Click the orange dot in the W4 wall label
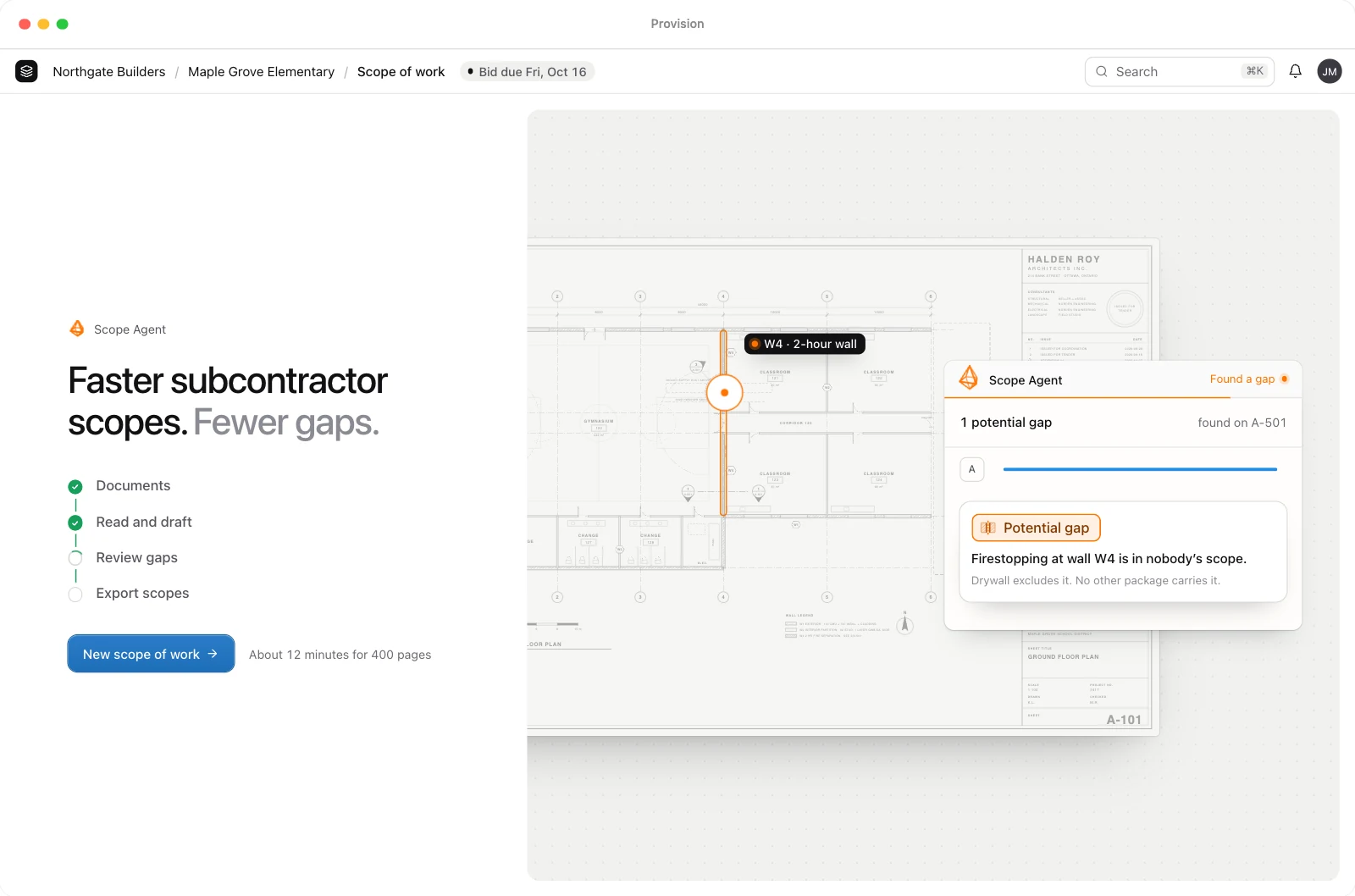Image resolution: width=1355 pixels, height=896 pixels. coord(755,344)
